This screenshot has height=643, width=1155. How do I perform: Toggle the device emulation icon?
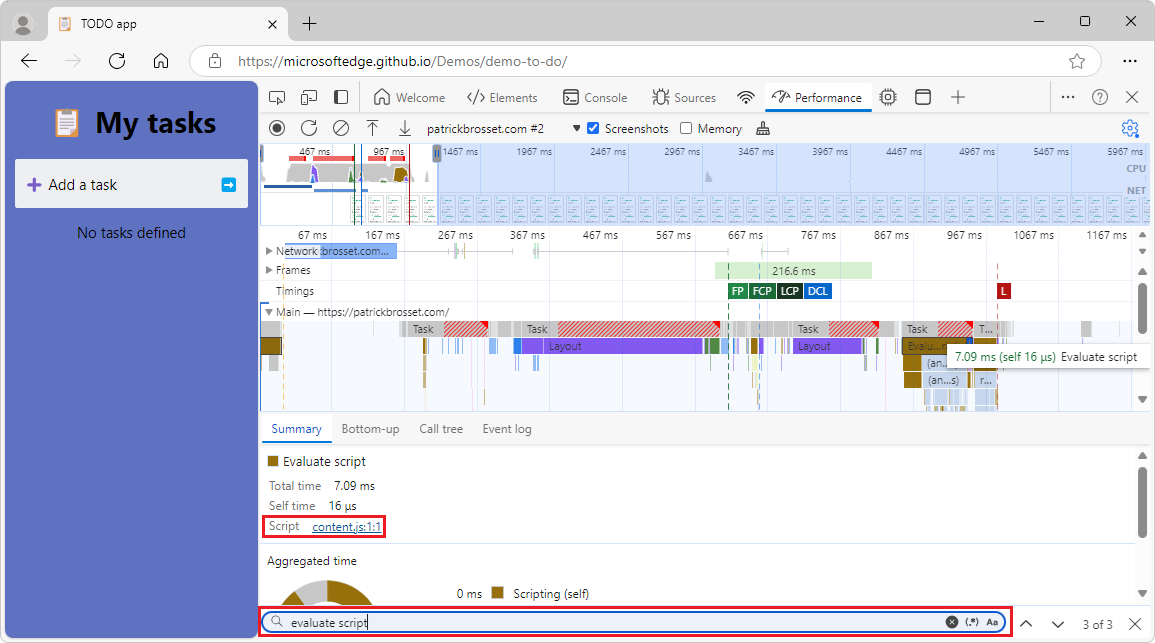pyautogui.click(x=309, y=97)
